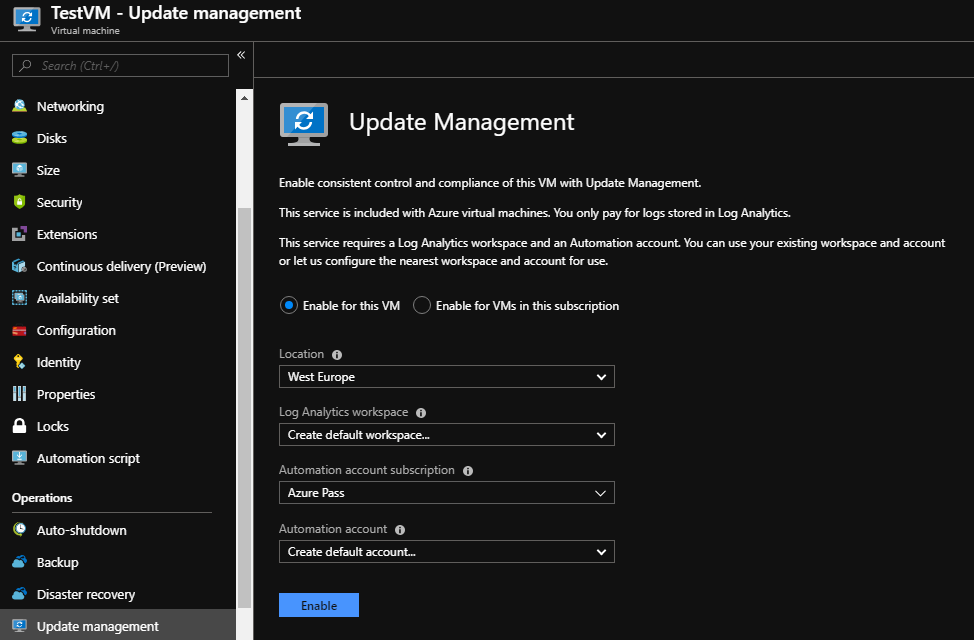The width and height of the screenshot is (974, 640).
Task: Click the Size monitor icon
Action: point(19,170)
